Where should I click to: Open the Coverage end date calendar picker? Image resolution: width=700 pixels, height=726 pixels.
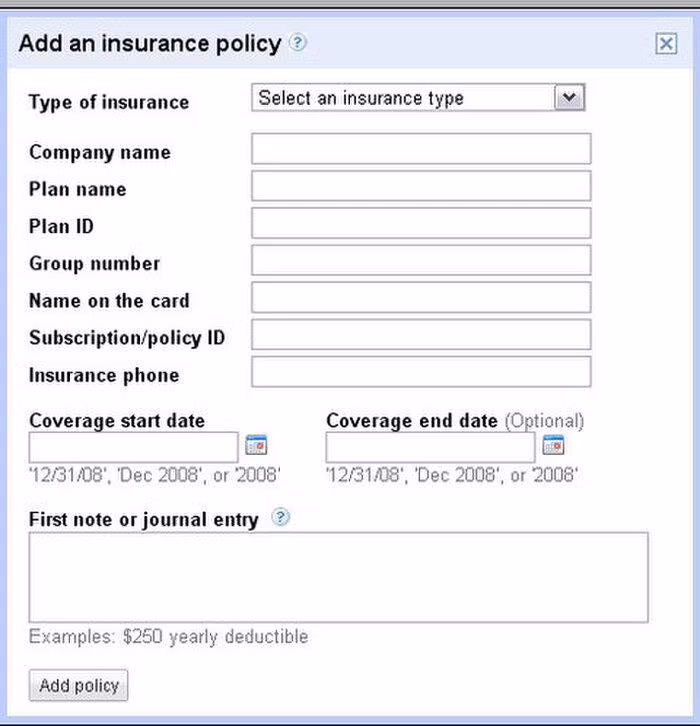click(554, 445)
